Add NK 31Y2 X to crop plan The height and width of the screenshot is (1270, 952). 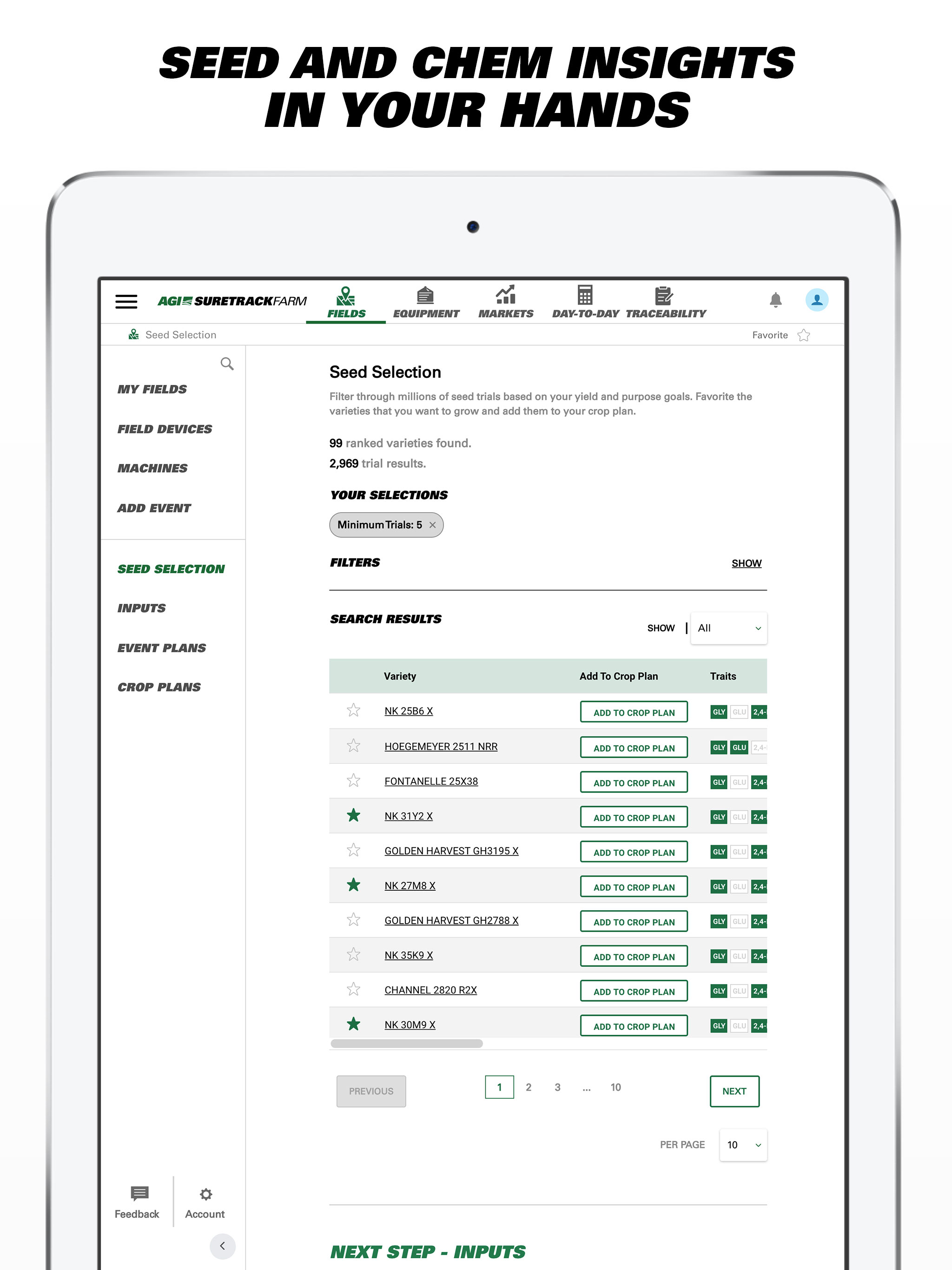pyautogui.click(x=634, y=818)
